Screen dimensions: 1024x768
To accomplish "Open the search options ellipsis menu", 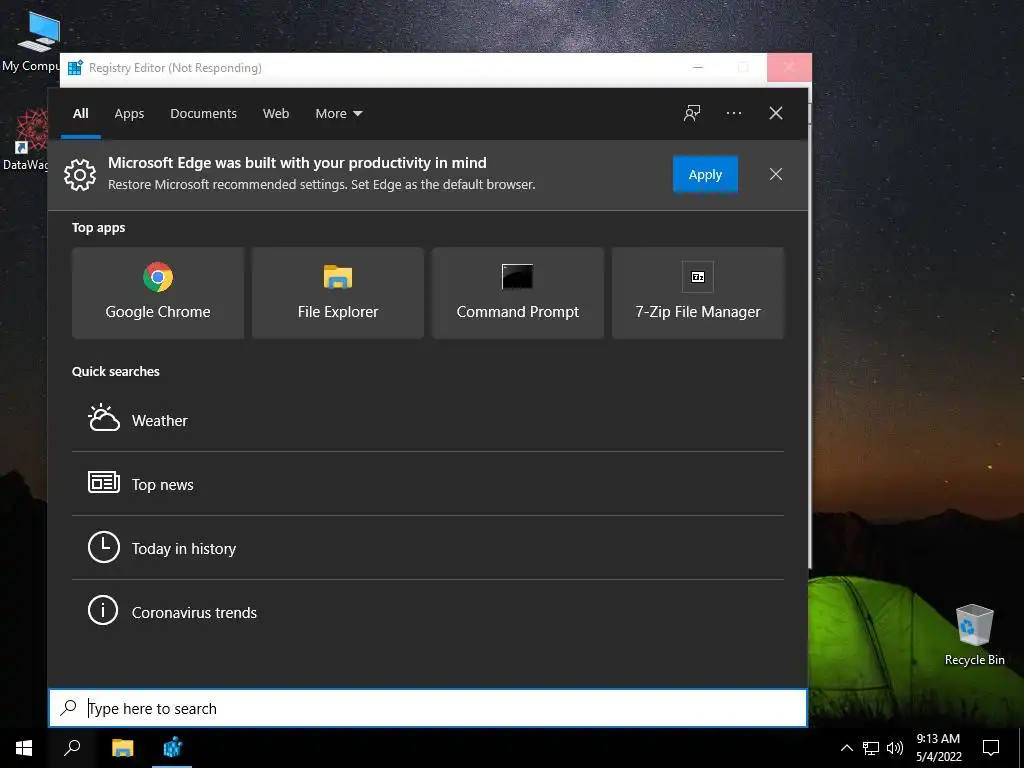I will [x=733, y=113].
